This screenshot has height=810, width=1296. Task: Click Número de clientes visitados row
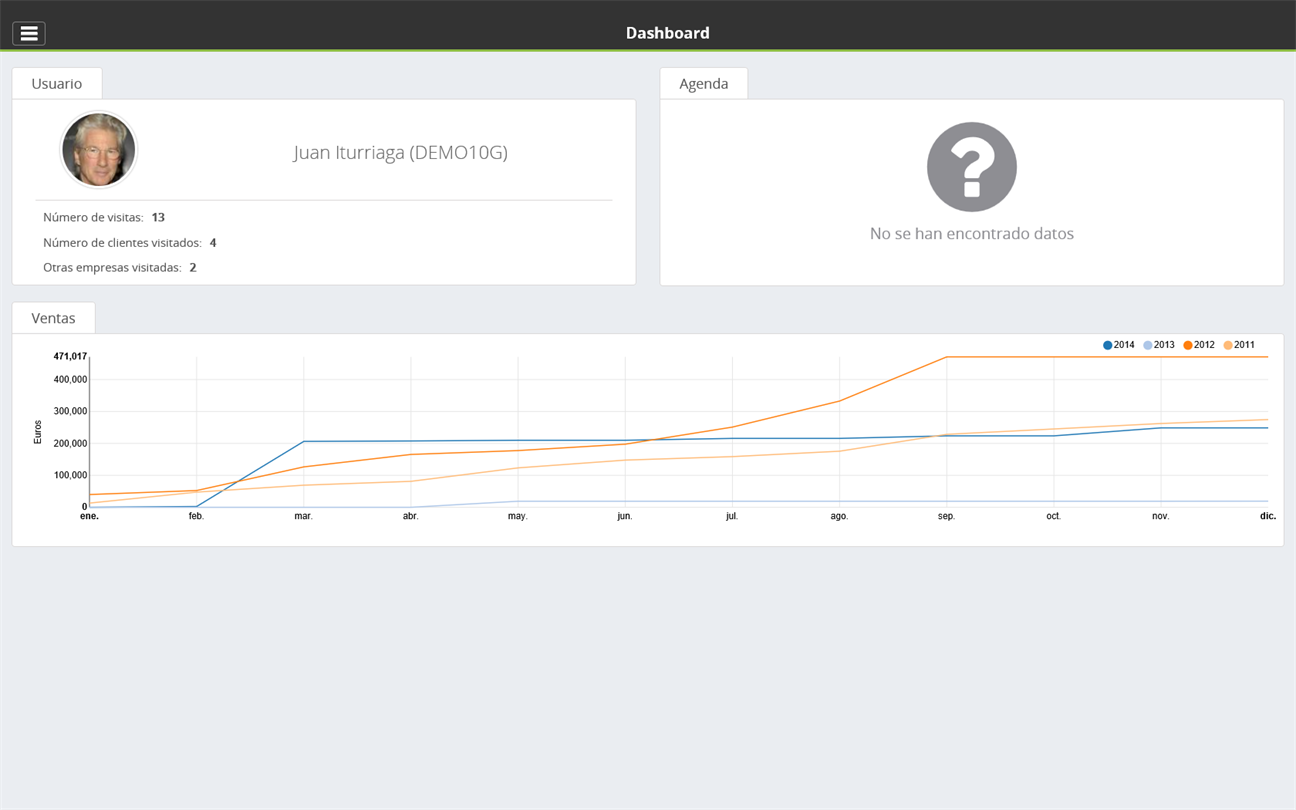click(x=130, y=243)
